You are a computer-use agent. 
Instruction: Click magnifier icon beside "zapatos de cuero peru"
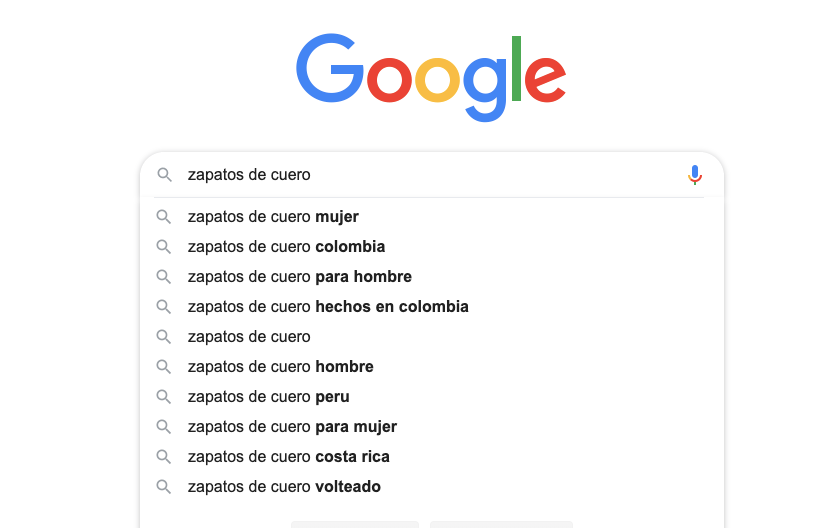click(162, 397)
